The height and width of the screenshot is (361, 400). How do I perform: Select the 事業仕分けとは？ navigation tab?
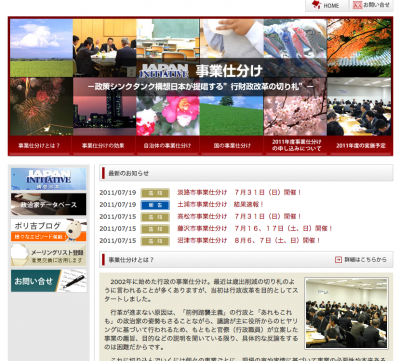pyautogui.click(x=39, y=145)
